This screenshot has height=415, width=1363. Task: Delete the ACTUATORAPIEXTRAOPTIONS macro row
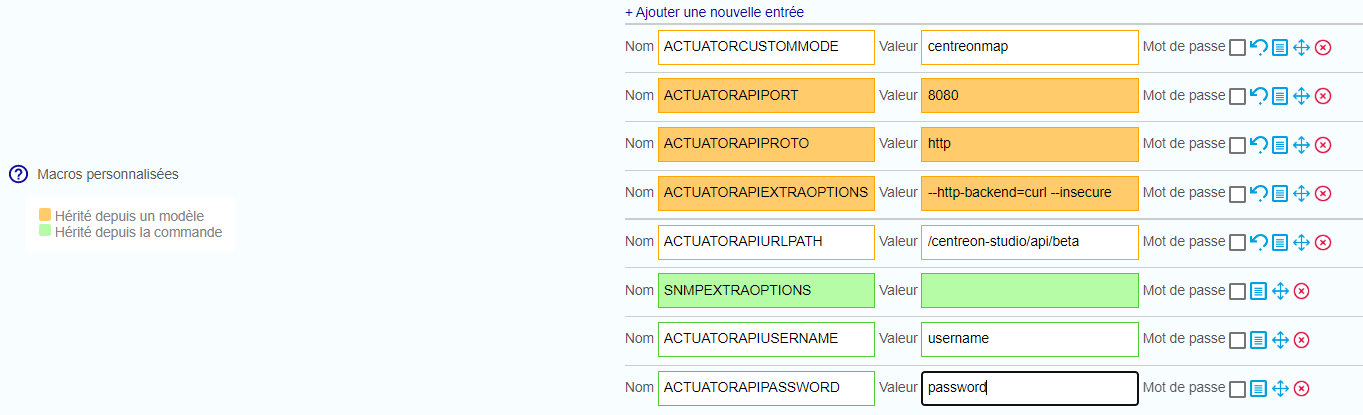coord(1323,193)
